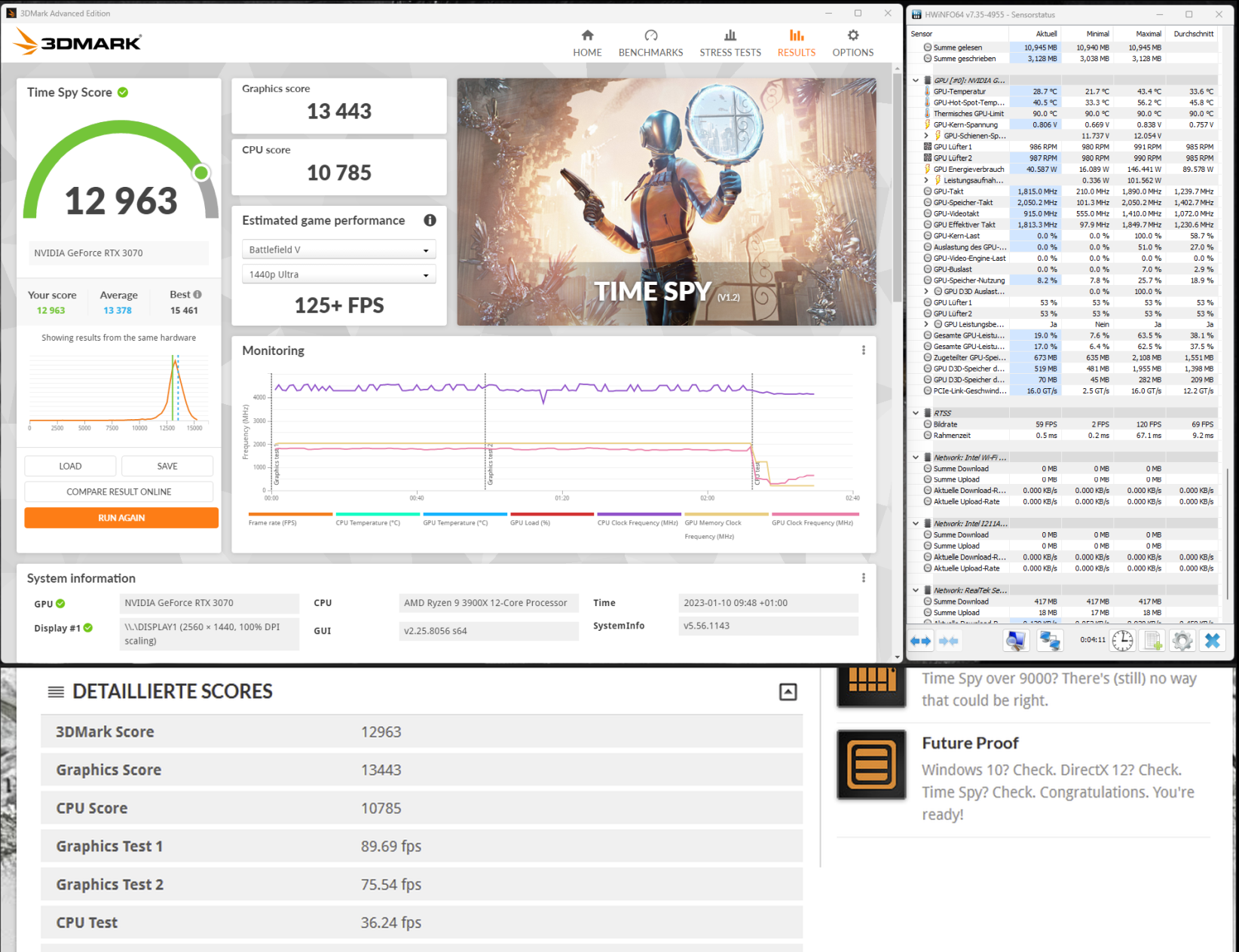Click HWiNFO expand-columns double arrow icon
Image resolution: width=1239 pixels, height=952 pixels.
click(920, 641)
